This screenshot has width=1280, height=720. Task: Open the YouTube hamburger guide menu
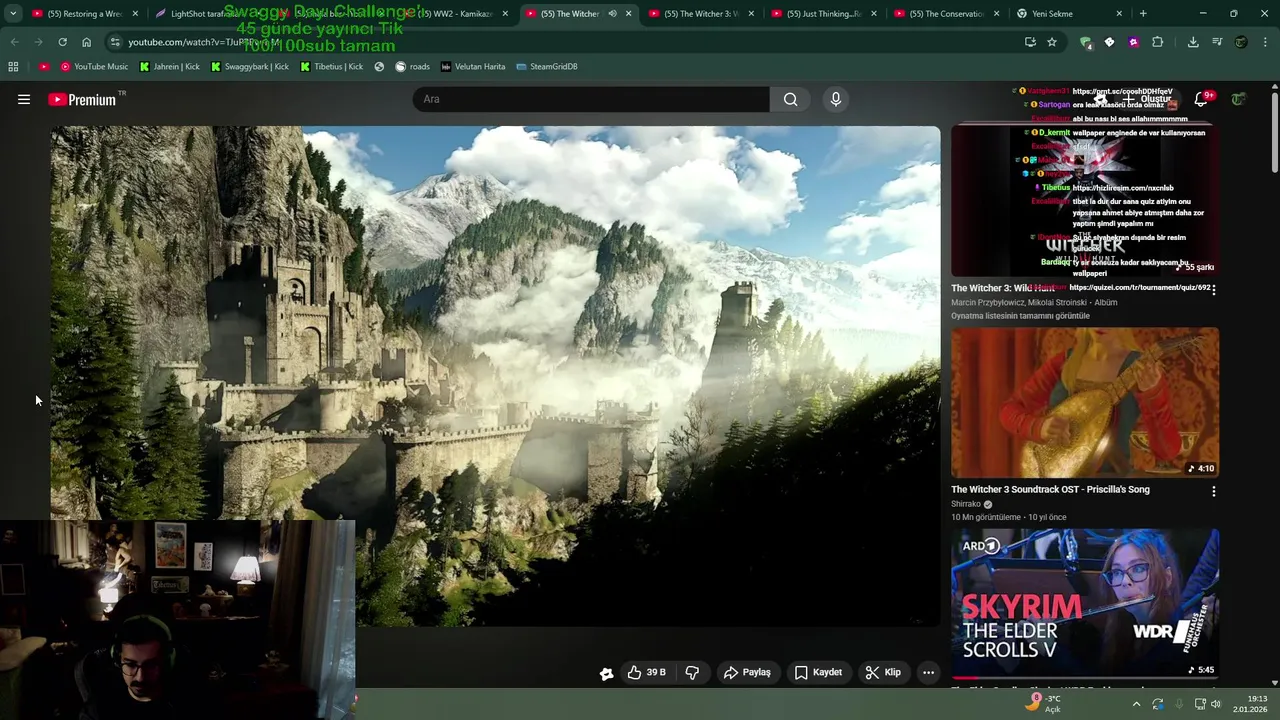click(x=24, y=99)
